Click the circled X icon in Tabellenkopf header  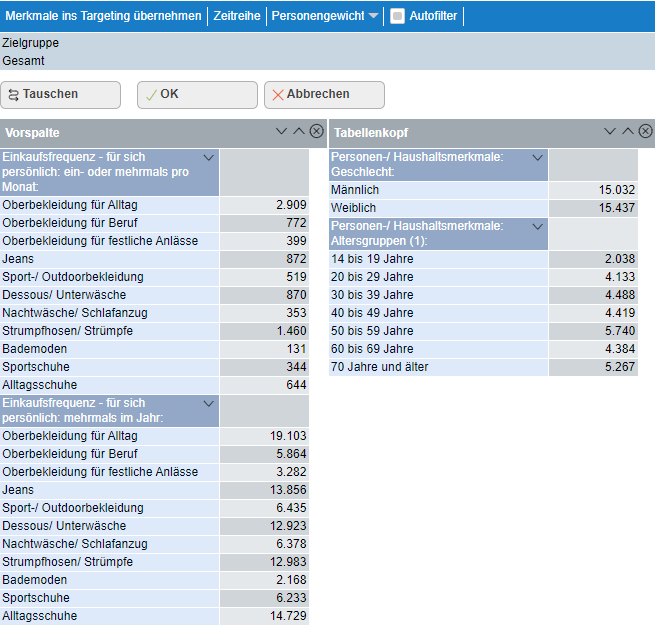(x=645, y=132)
